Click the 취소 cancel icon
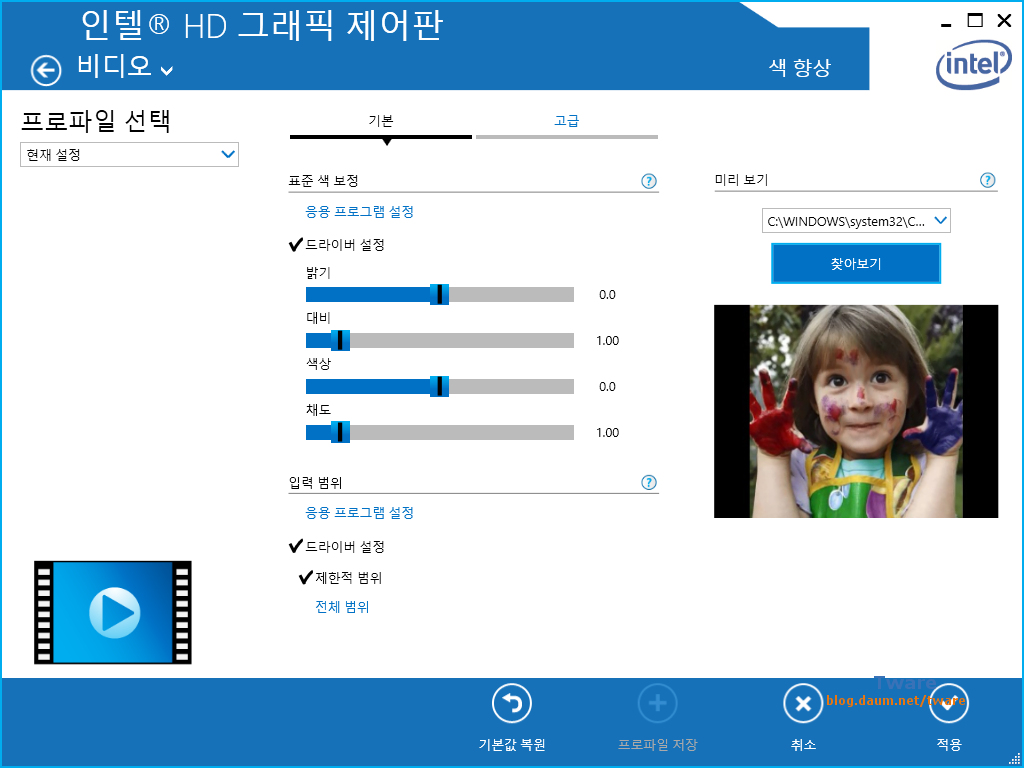The height and width of the screenshot is (768, 1024). pos(803,703)
